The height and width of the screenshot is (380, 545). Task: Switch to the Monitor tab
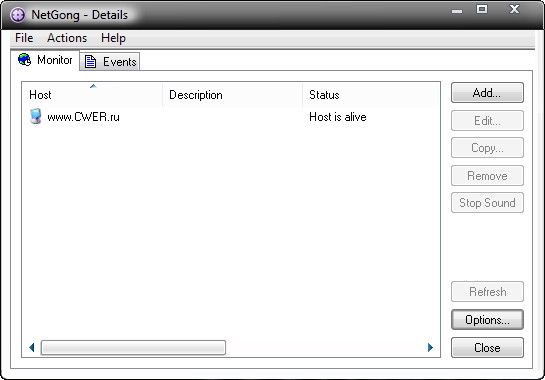click(45, 60)
